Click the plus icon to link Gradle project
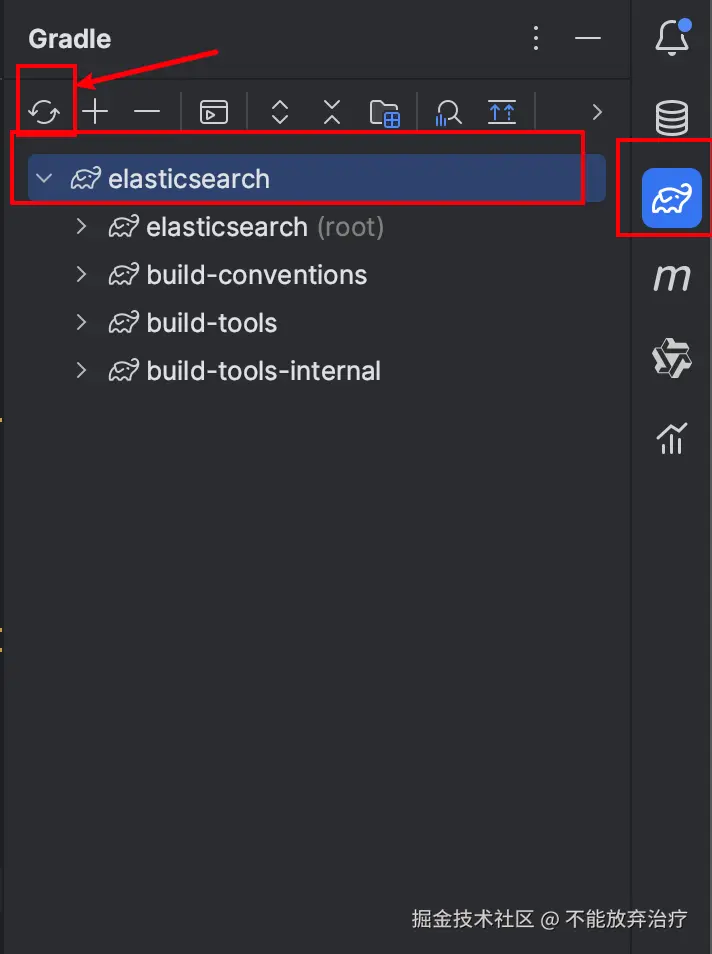Image resolution: width=712 pixels, height=954 pixels. tap(95, 112)
